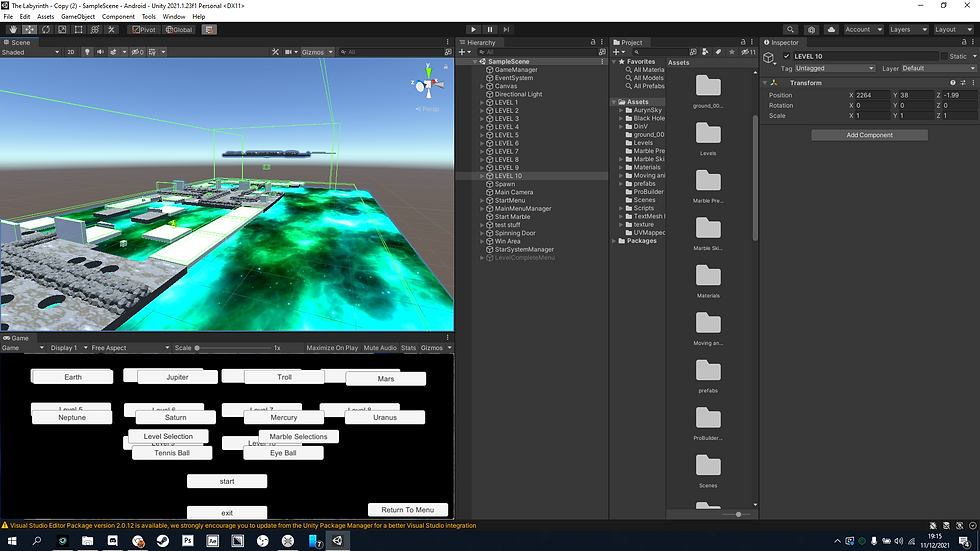Click Position X field
The width and height of the screenshot is (980, 551).
872,95
